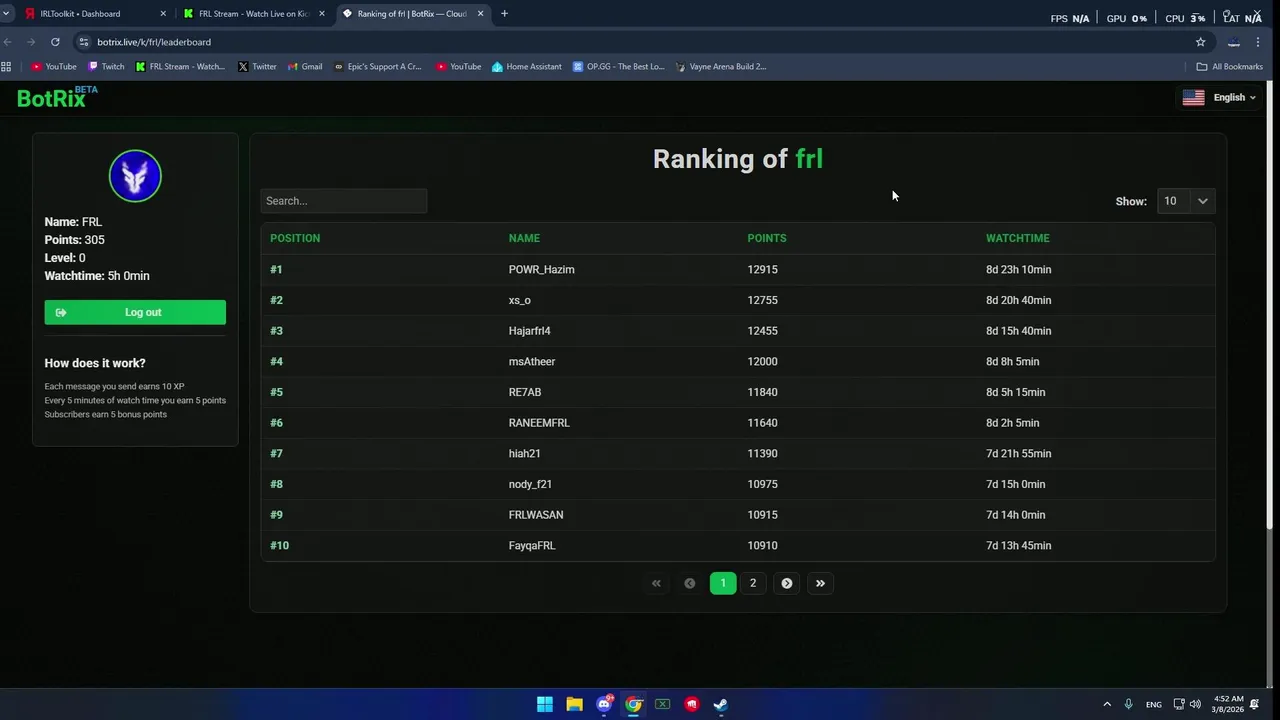Open Discord from taskbar
The width and height of the screenshot is (1280, 720).
click(604, 704)
